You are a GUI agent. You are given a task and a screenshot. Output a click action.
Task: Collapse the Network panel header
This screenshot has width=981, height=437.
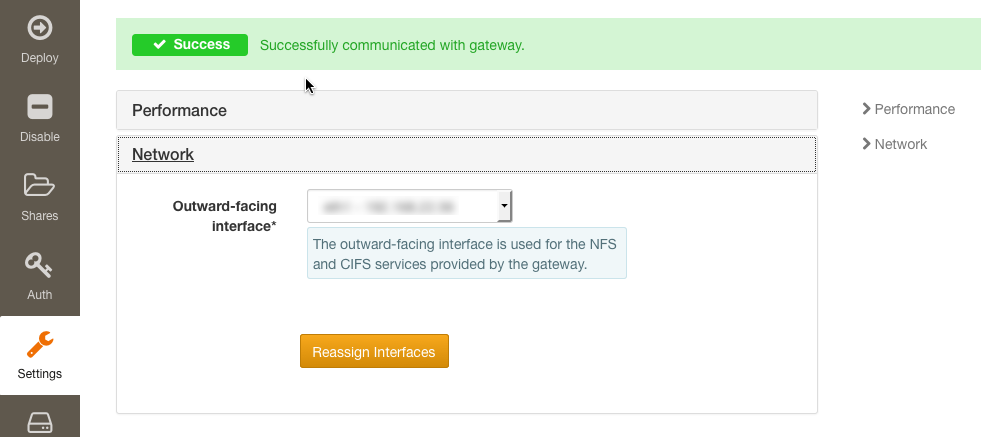pyautogui.click(x=467, y=154)
